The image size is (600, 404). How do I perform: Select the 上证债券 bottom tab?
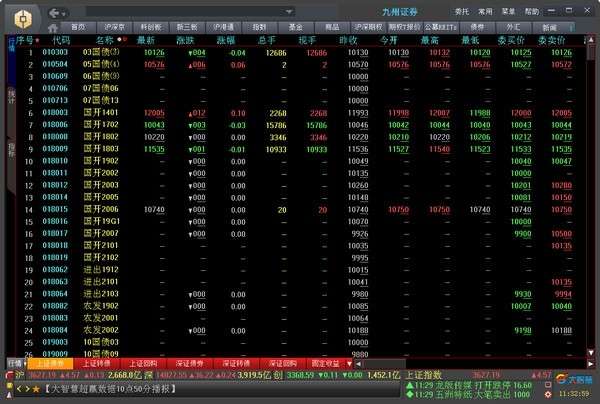point(50,363)
